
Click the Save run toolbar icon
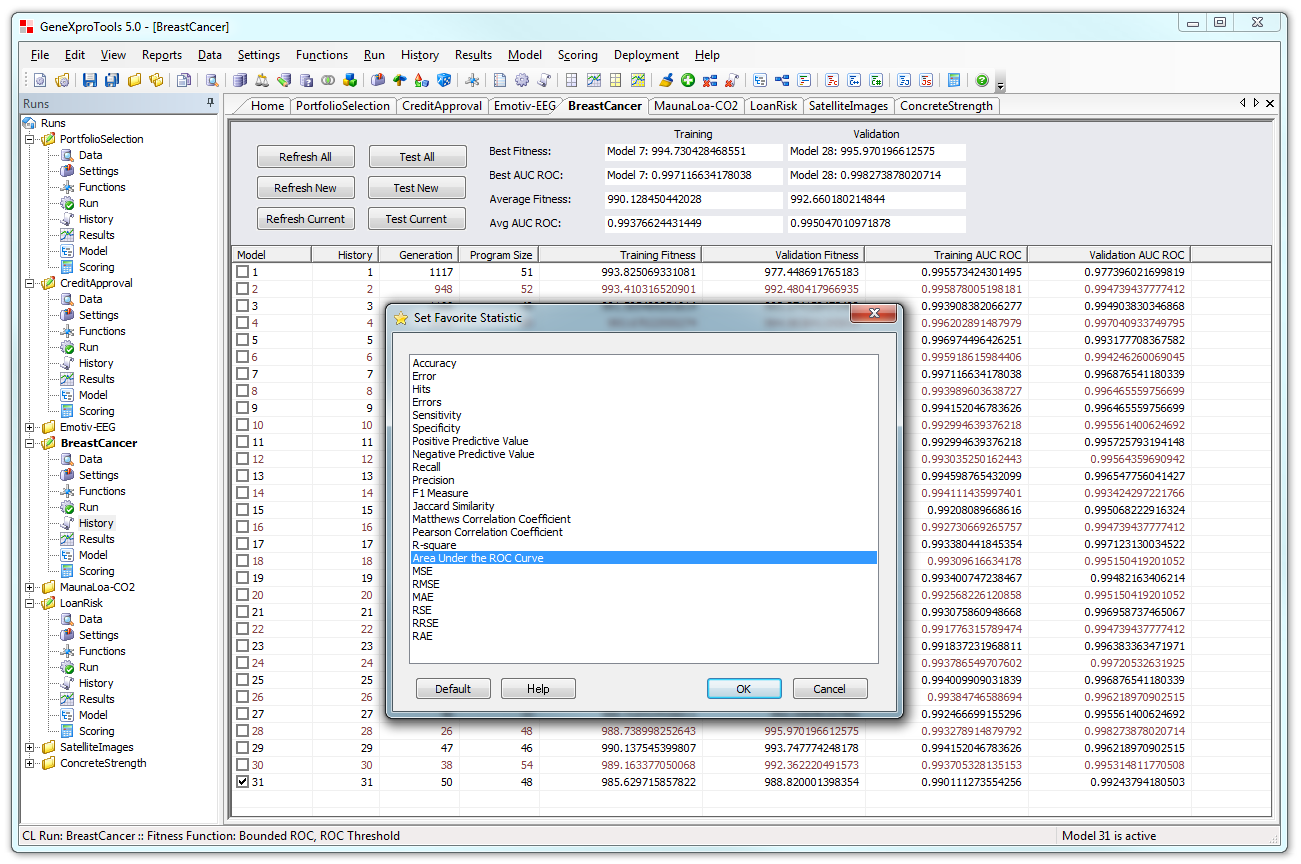click(89, 80)
